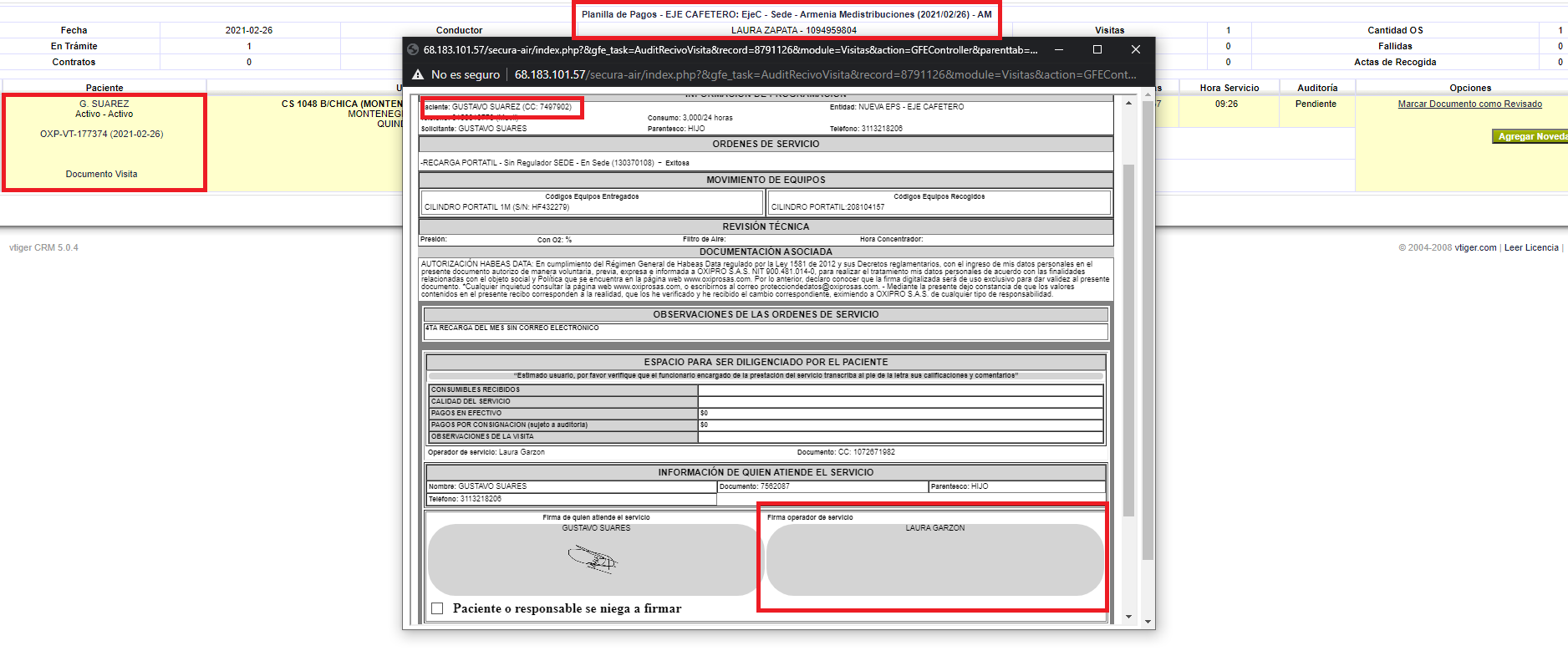The height and width of the screenshot is (651, 1568).
Task: Click the inner scrollbar down arrow in popup
Action: (1128, 617)
